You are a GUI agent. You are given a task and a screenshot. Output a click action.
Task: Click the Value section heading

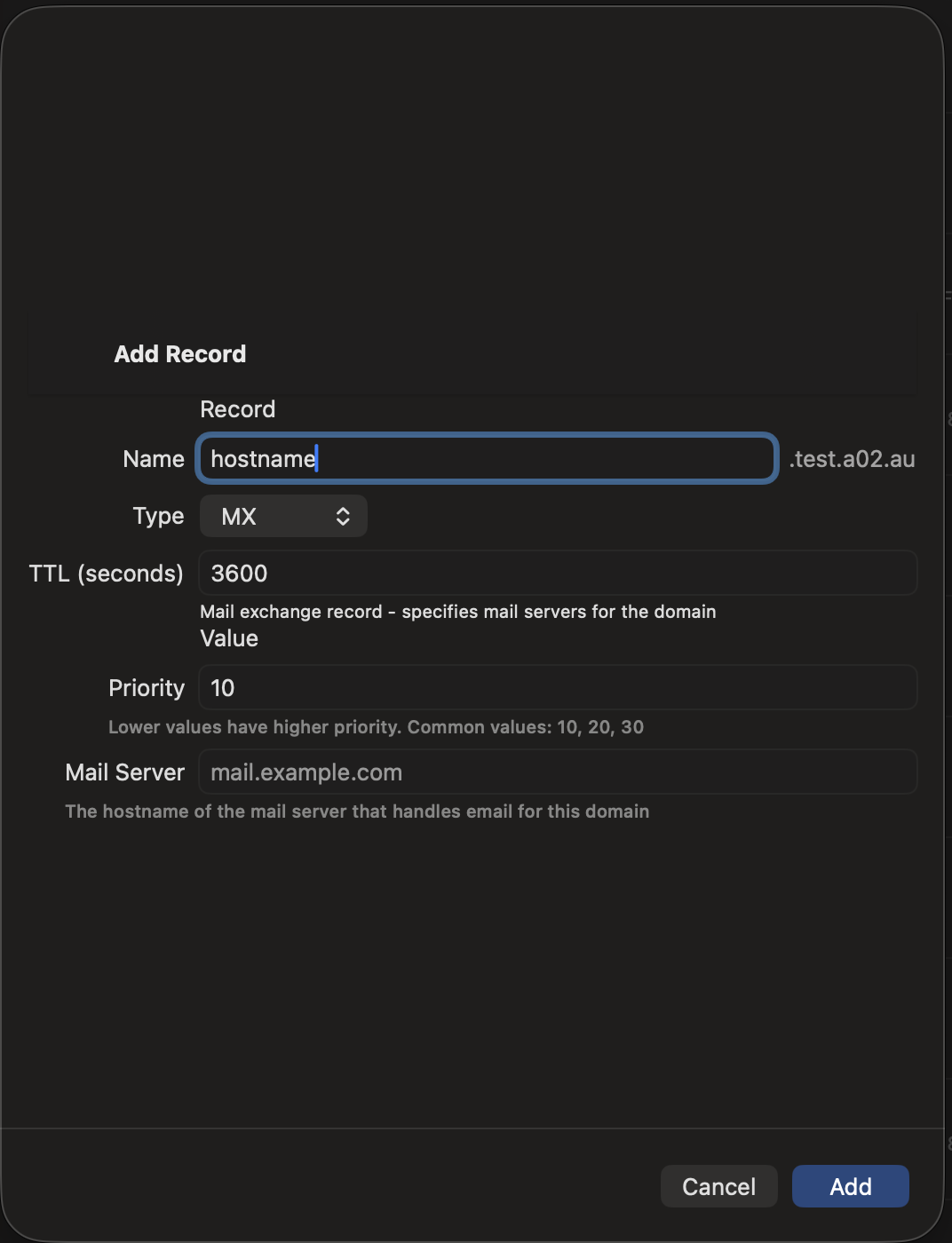tap(228, 637)
